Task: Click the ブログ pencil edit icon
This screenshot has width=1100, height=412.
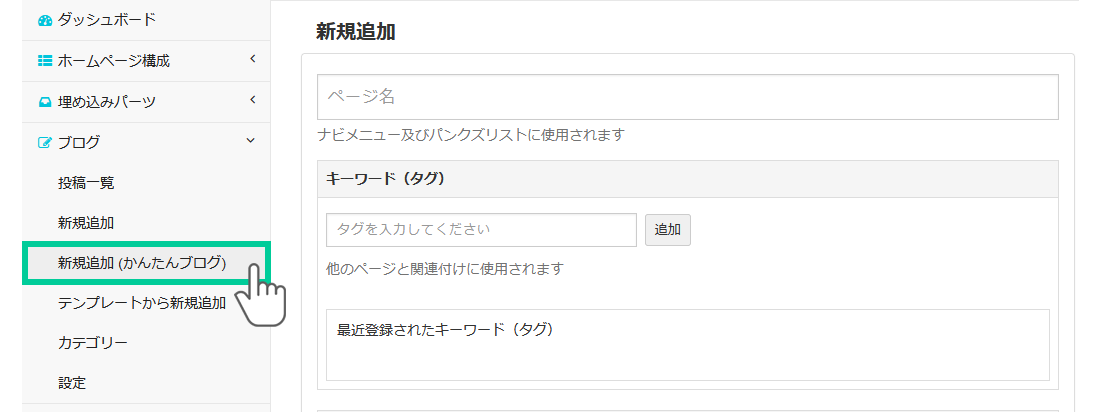Action: click(44, 143)
